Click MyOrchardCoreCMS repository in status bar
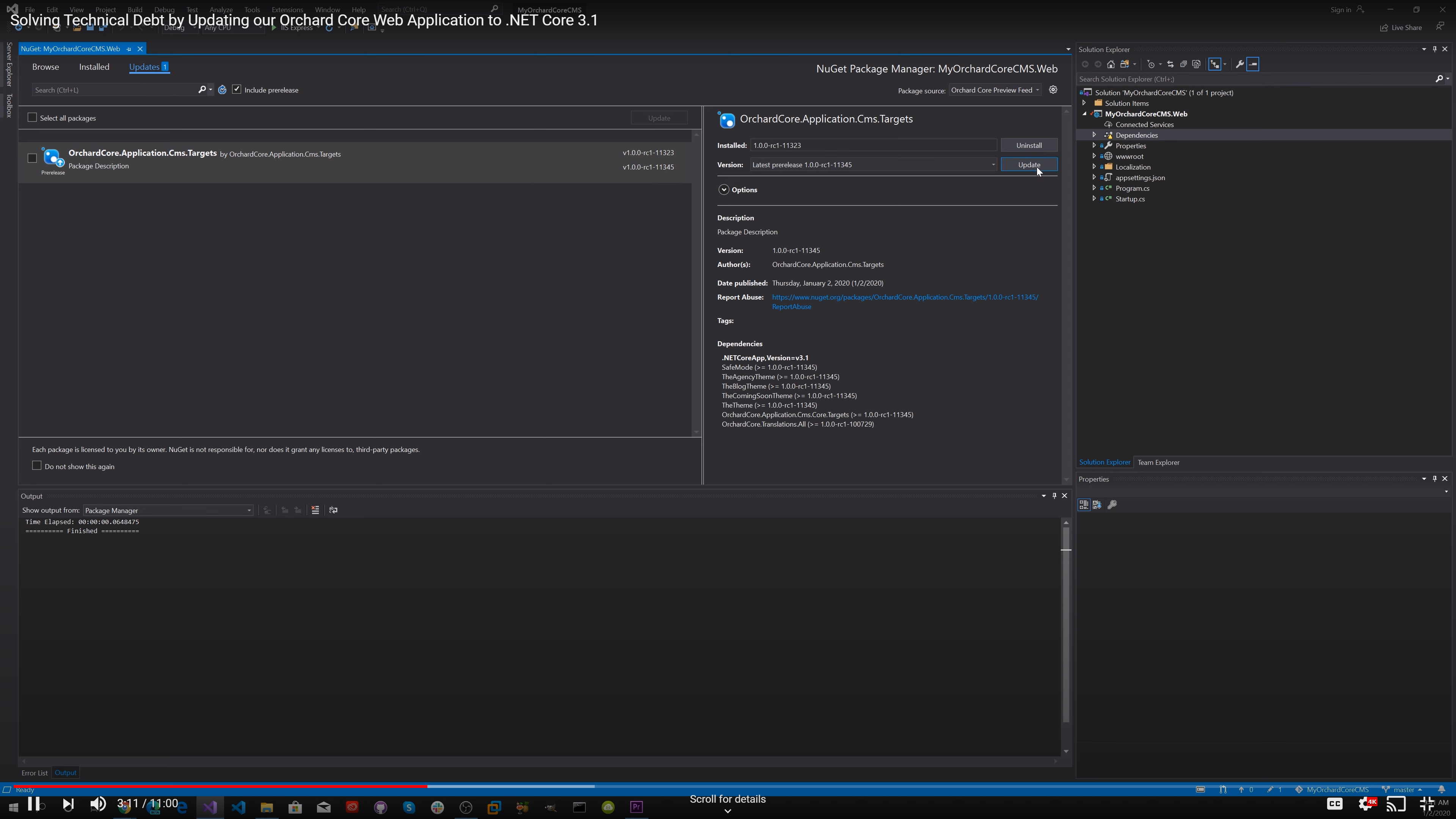 1332,789
